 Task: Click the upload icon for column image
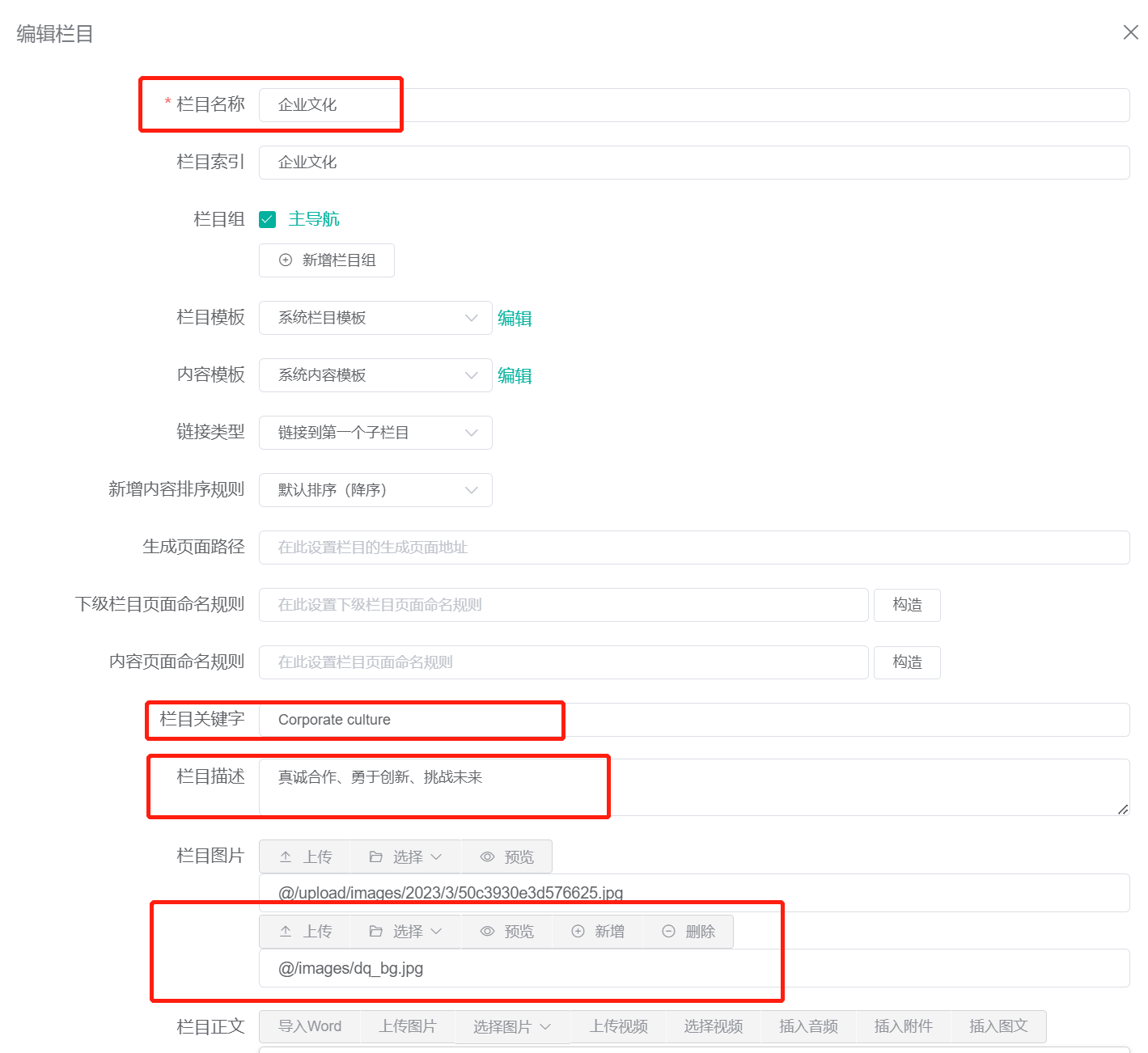[x=285, y=856]
